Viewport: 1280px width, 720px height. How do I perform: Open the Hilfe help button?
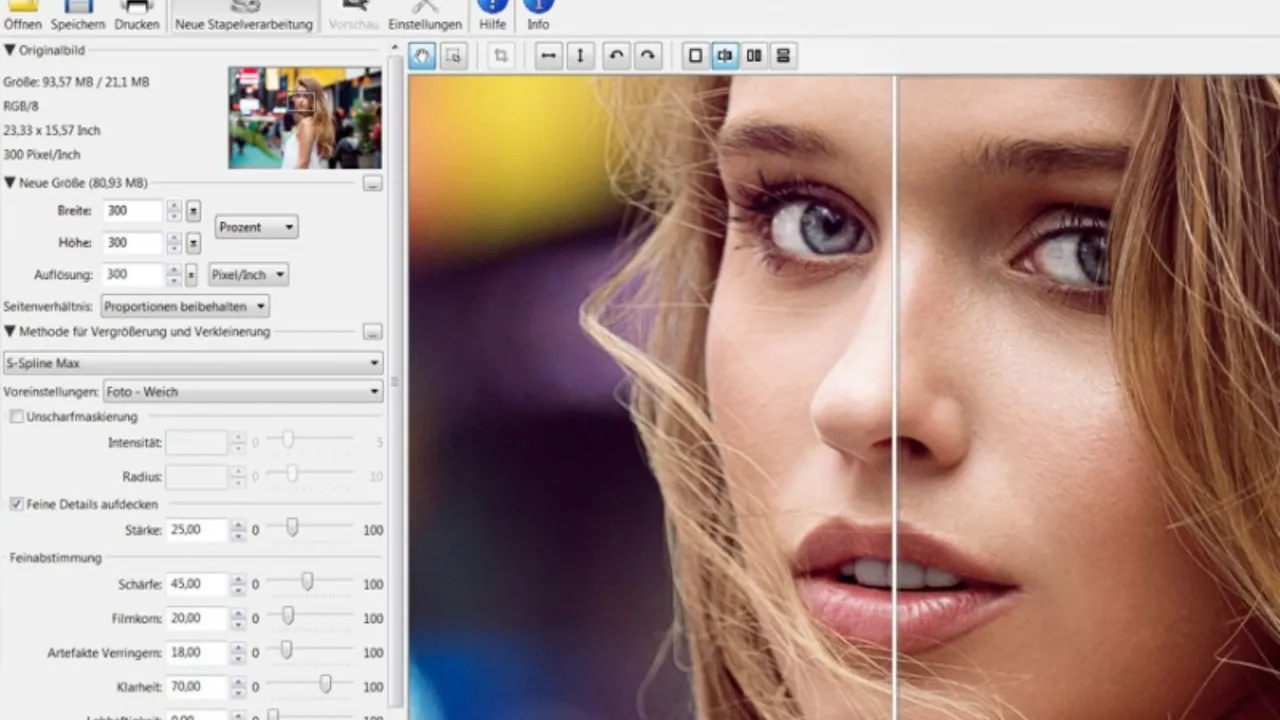(492, 15)
